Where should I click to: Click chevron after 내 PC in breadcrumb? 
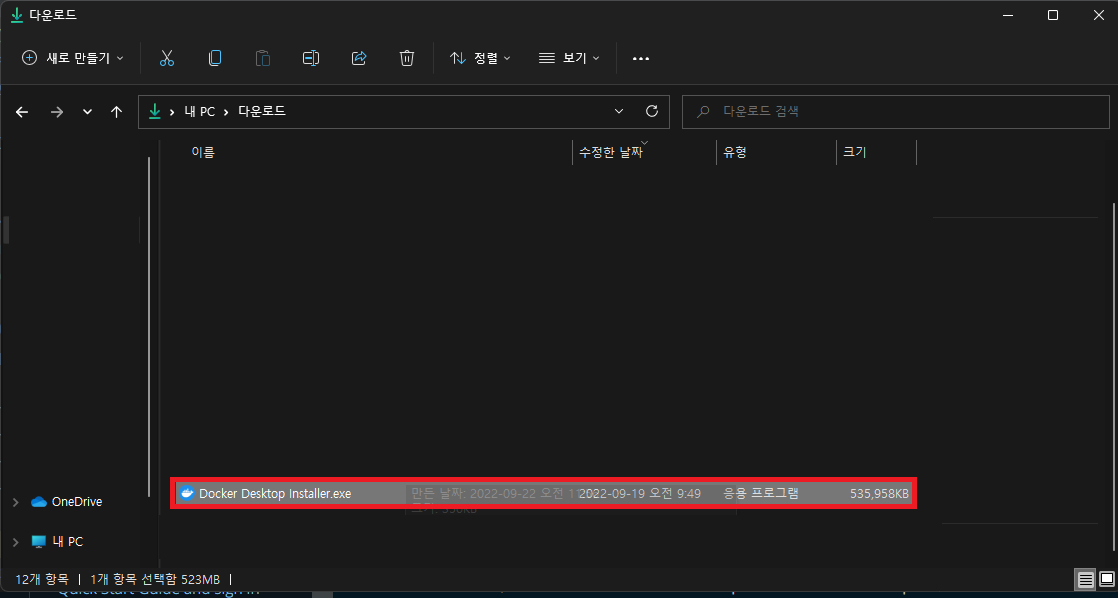[x=227, y=112]
